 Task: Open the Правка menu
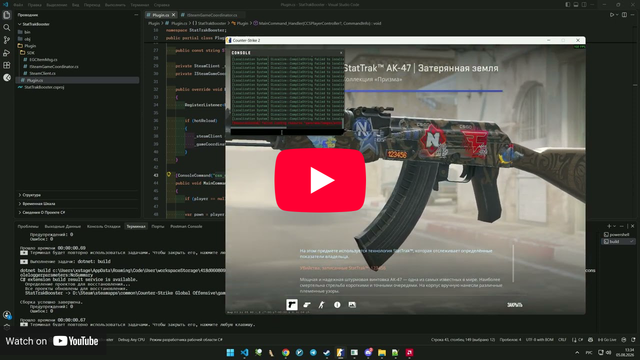pos(35,5)
